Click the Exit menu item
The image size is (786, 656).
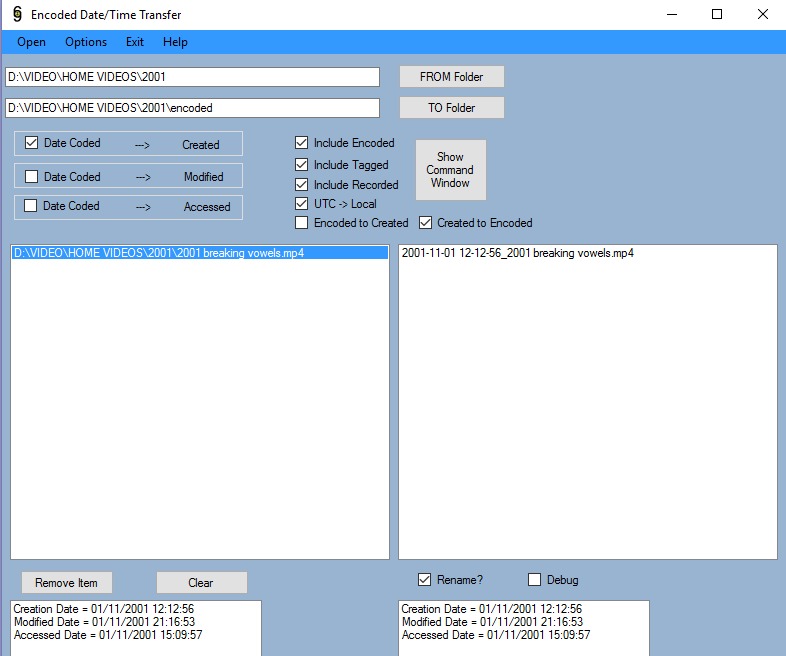135,42
